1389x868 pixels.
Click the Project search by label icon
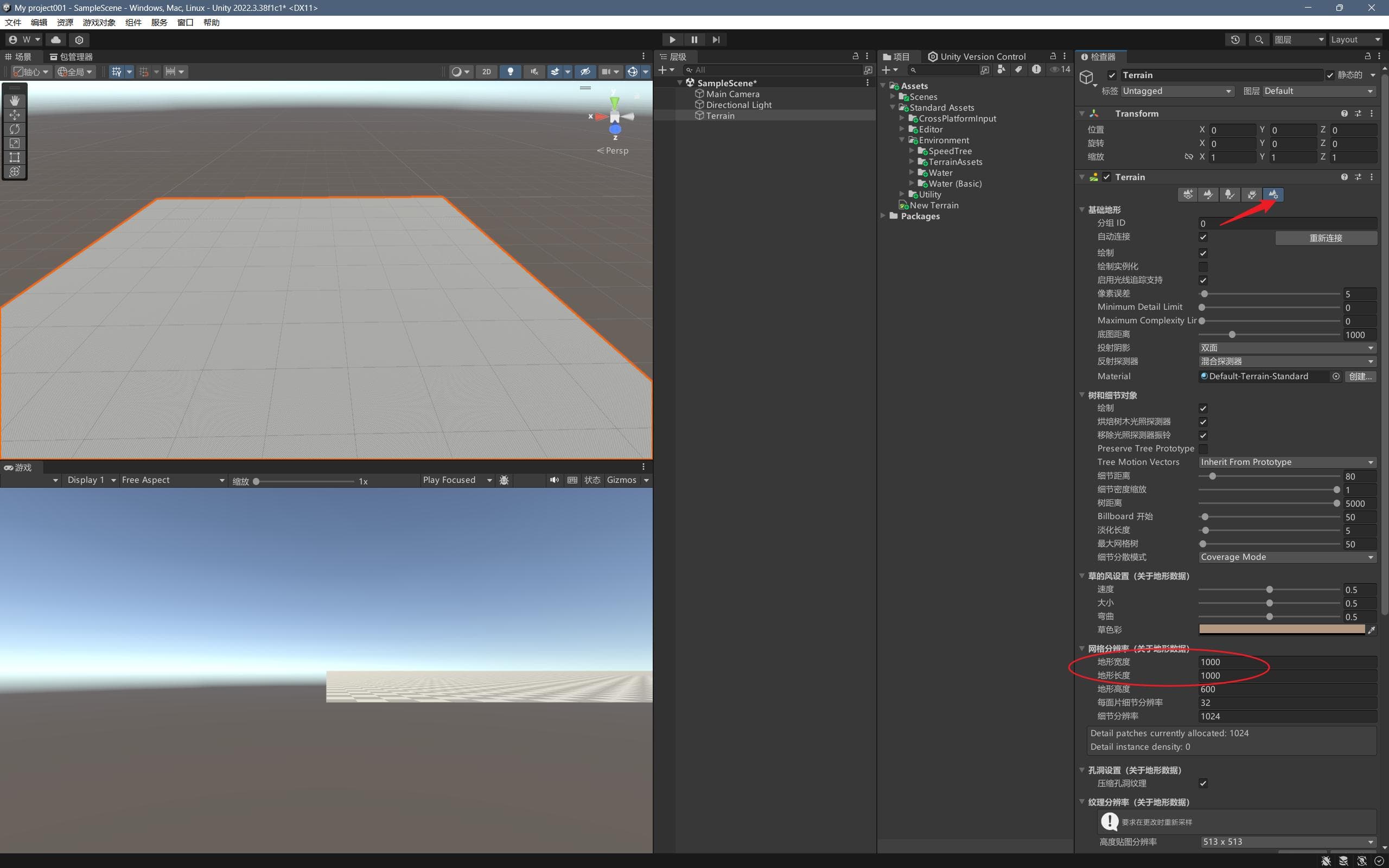(x=1018, y=69)
